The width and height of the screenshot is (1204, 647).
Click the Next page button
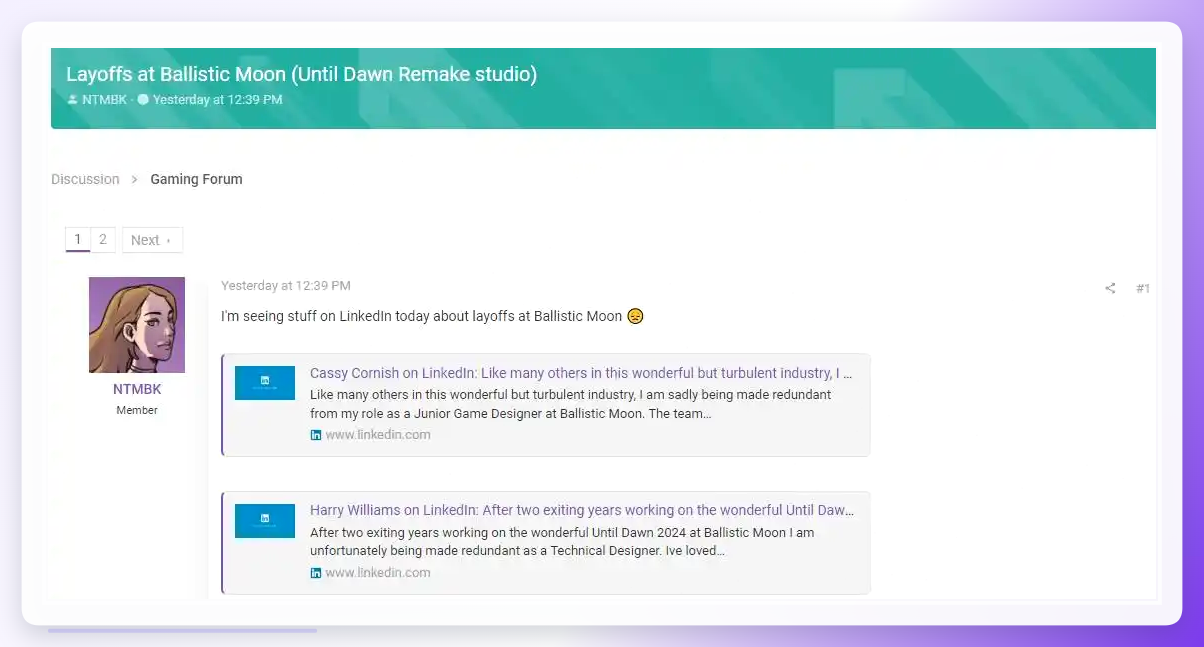tap(152, 240)
